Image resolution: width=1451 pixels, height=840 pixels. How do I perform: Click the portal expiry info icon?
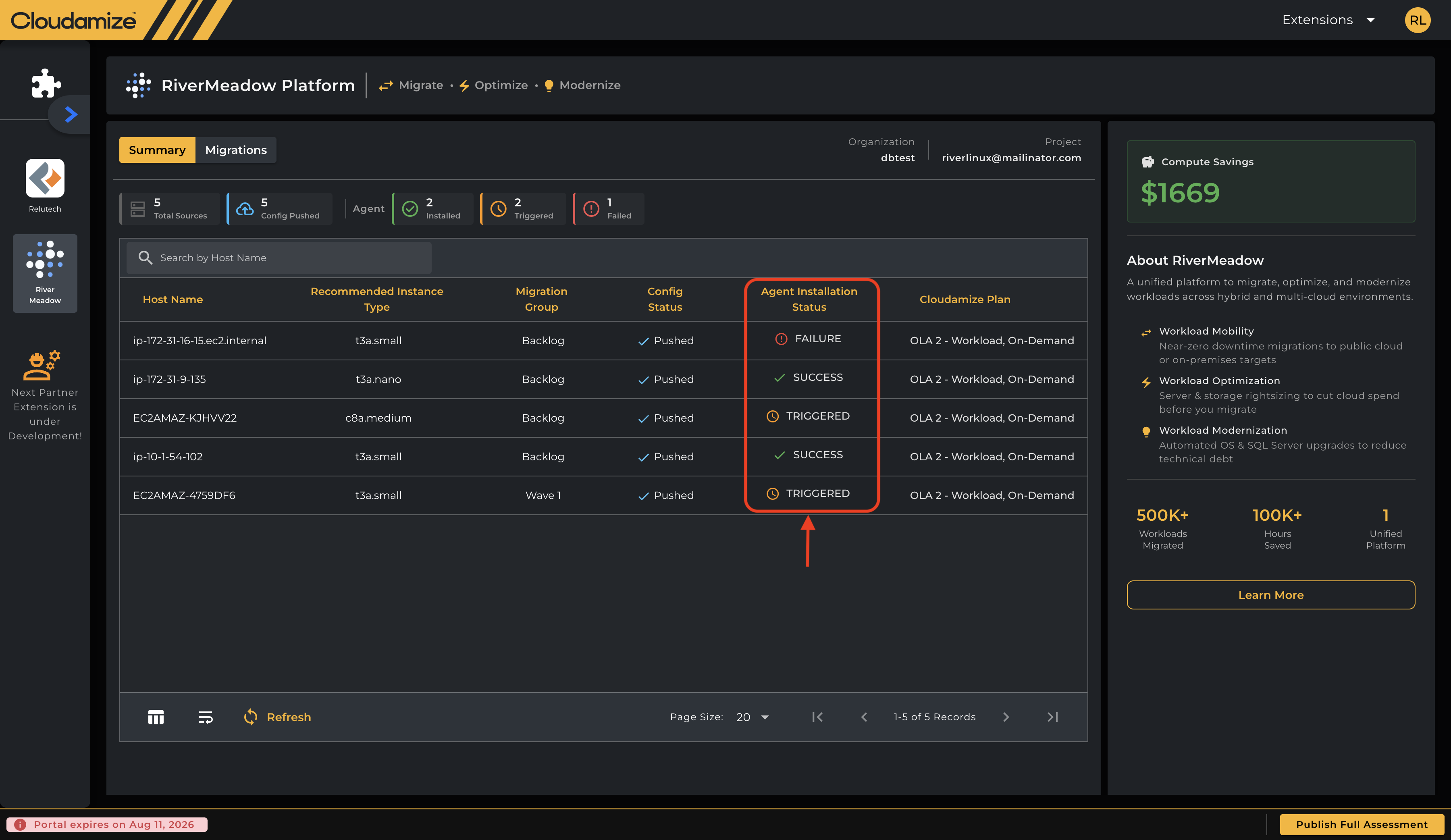click(20, 824)
